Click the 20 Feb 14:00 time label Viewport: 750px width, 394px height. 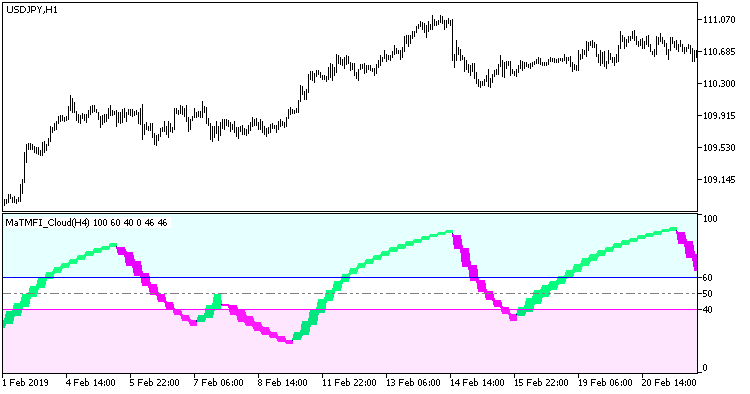click(x=669, y=383)
